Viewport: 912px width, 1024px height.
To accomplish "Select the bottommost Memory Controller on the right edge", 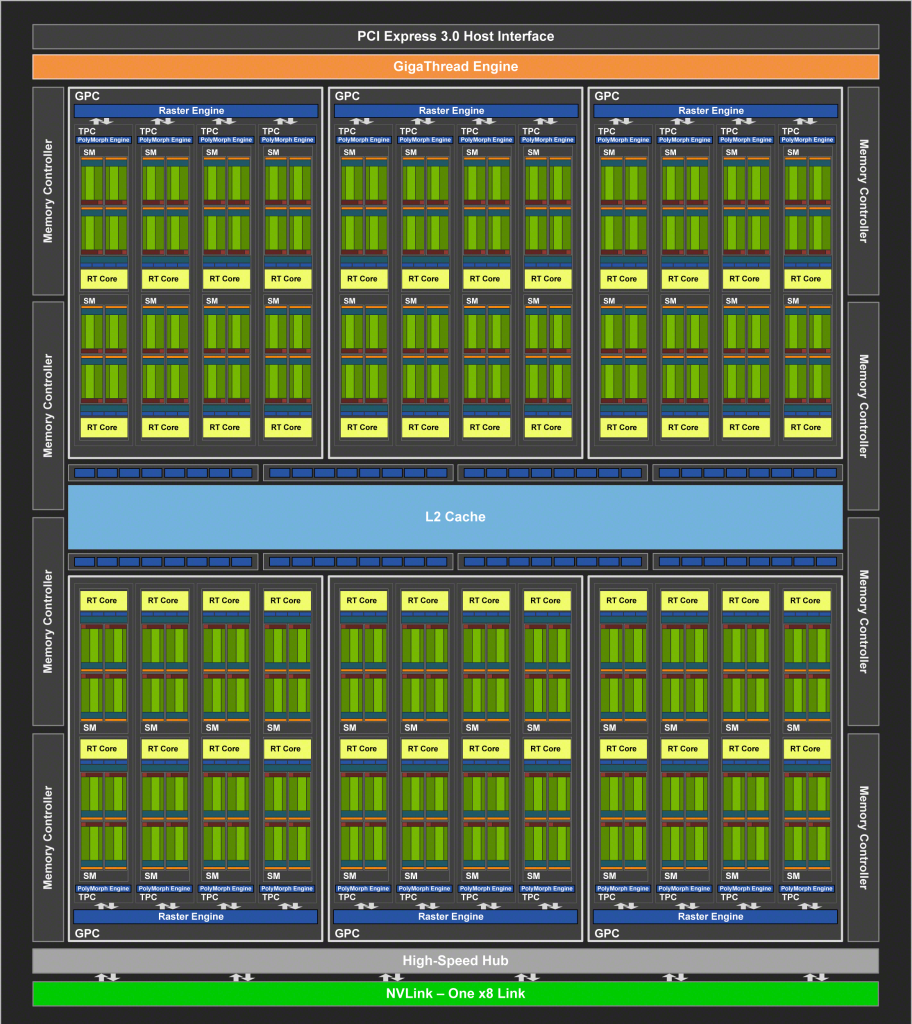I will [x=863, y=837].
